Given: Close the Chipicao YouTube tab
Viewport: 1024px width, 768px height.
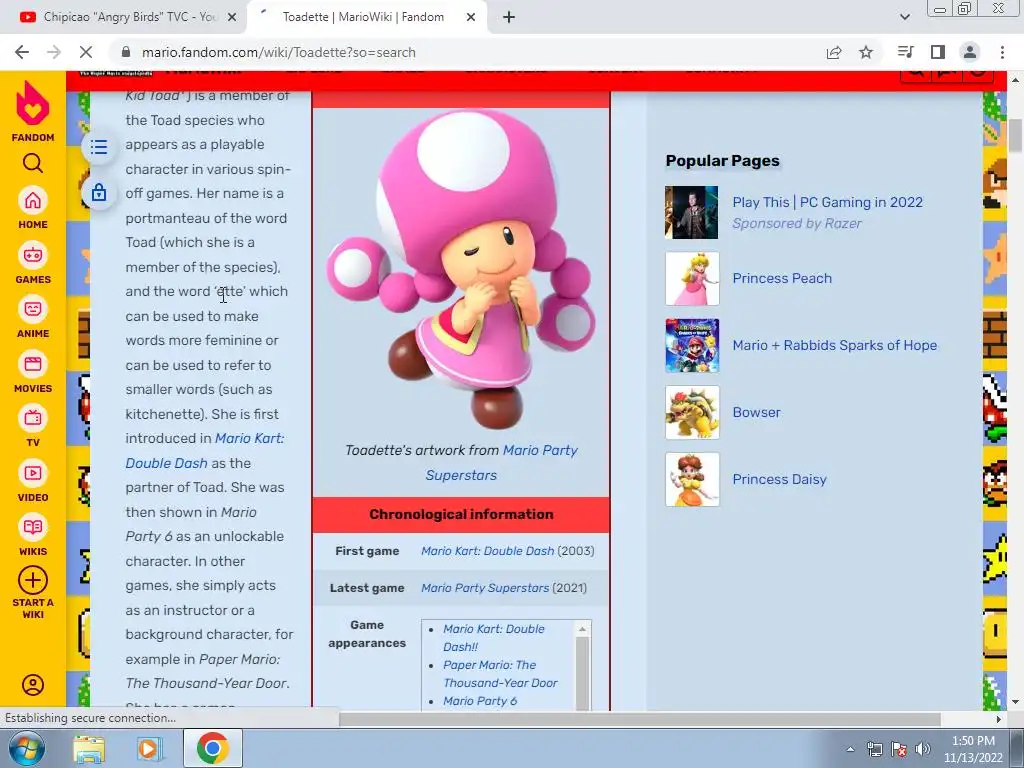Looking at the screenshot, I should click(x=231, y=17).
